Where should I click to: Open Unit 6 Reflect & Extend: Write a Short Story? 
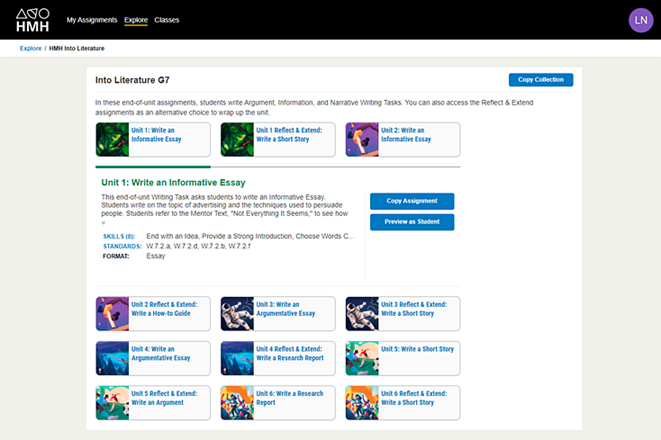403,403
